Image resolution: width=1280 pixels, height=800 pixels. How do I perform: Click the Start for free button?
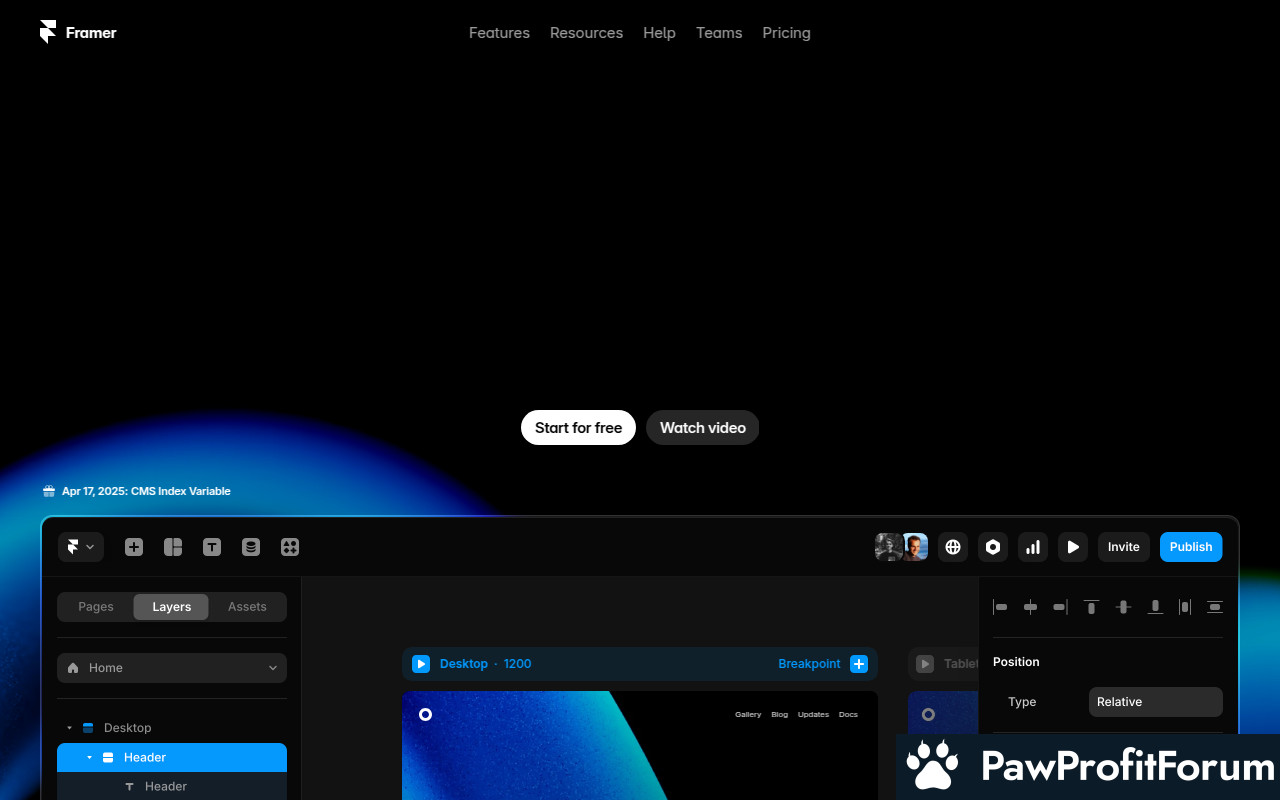578,428
